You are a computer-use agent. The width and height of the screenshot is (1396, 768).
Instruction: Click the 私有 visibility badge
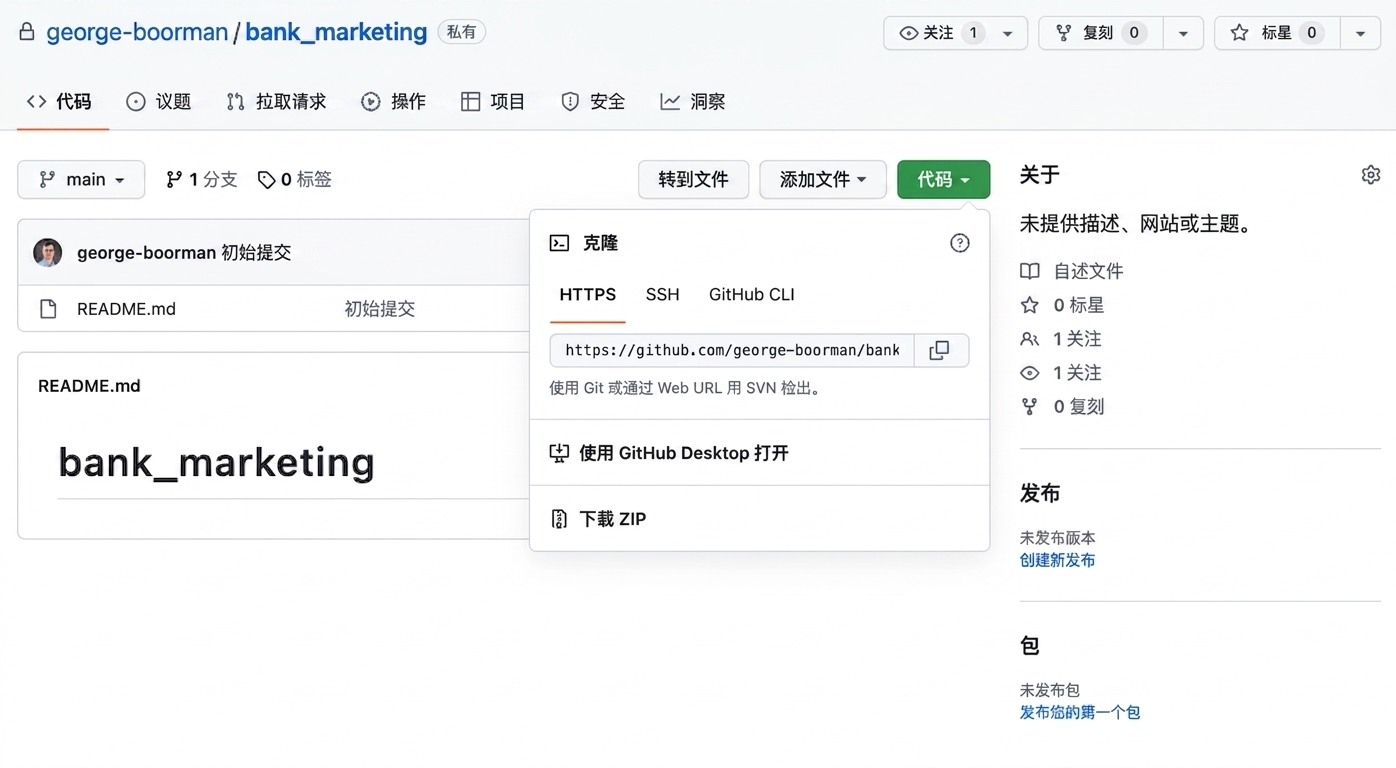462,32
